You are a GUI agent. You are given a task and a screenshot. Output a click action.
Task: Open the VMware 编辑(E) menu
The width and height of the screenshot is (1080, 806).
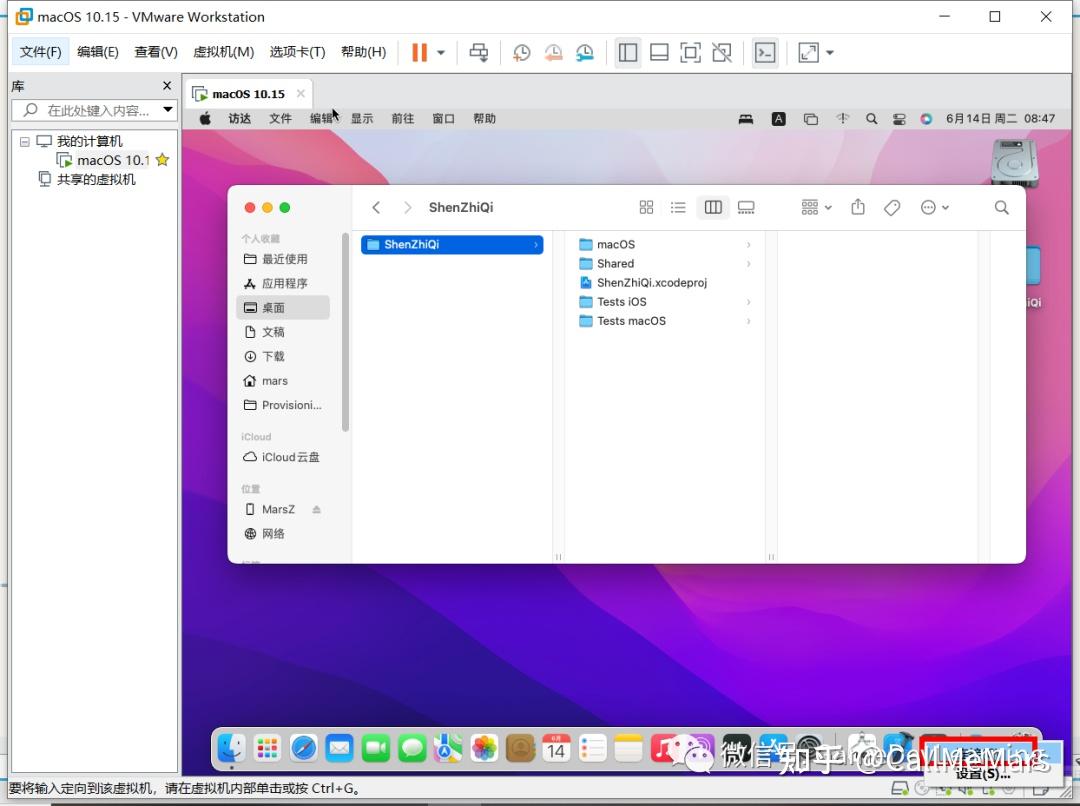pos(98,52)
